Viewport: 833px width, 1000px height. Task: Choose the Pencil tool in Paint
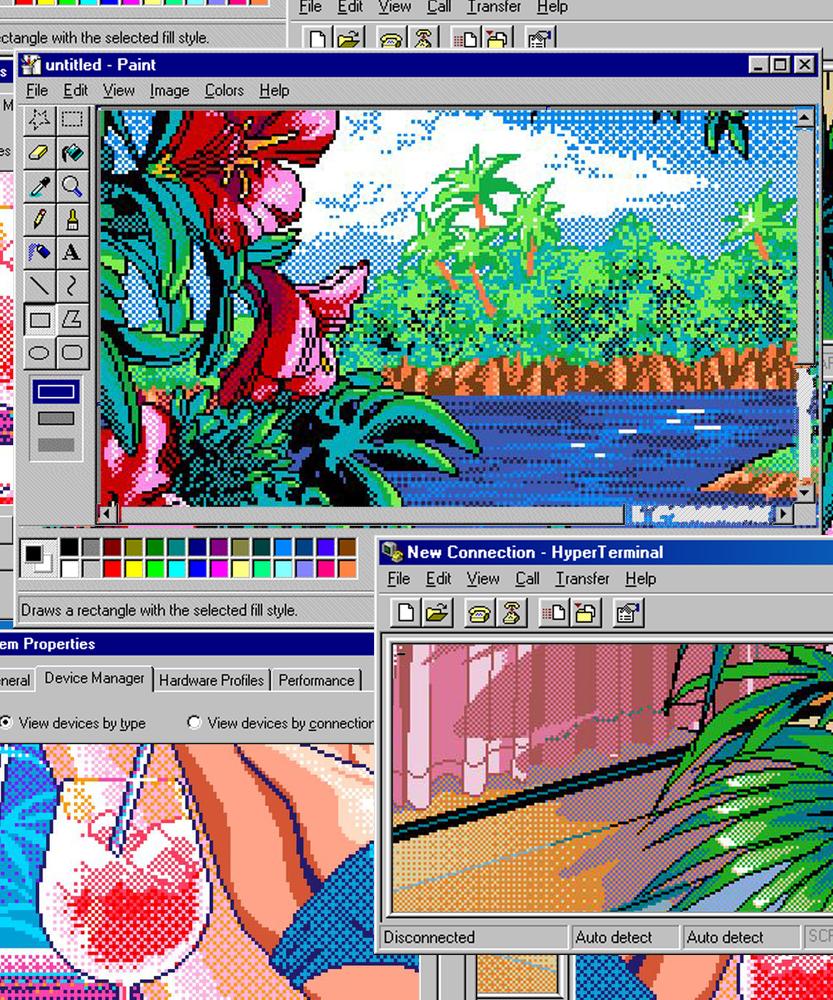click(39, 219)
